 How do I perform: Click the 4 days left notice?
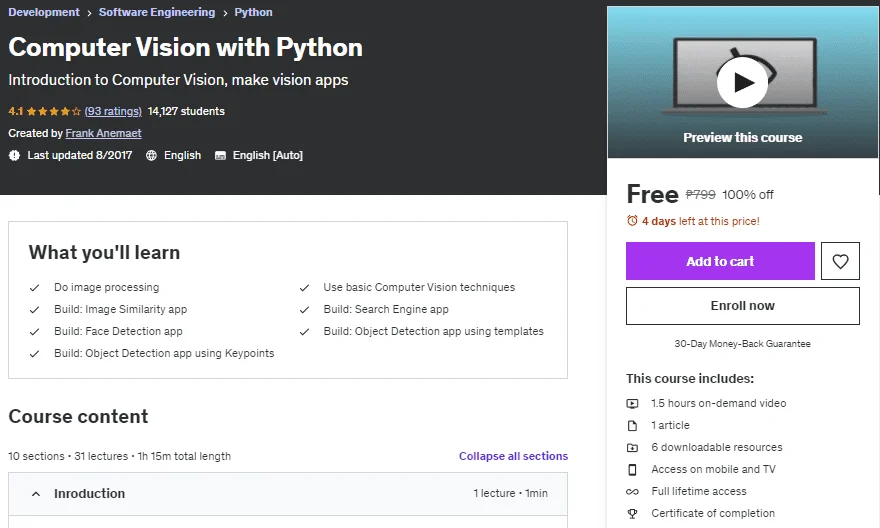tap(700, 221)
